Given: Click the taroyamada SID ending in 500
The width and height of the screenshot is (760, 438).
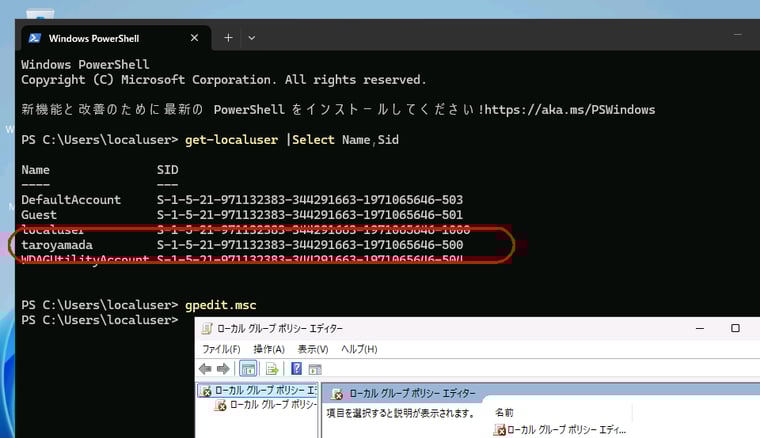Looking at the screenshot, I should pos(310,245).
